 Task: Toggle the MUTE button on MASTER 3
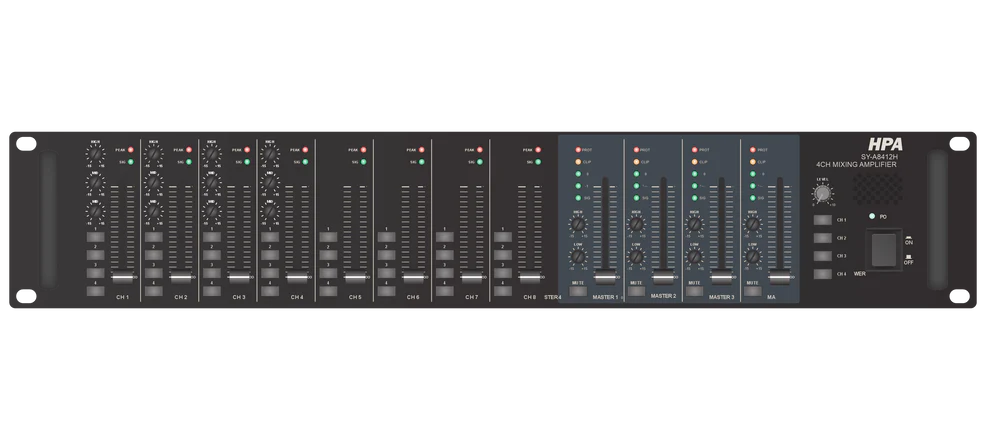point(694,291)
